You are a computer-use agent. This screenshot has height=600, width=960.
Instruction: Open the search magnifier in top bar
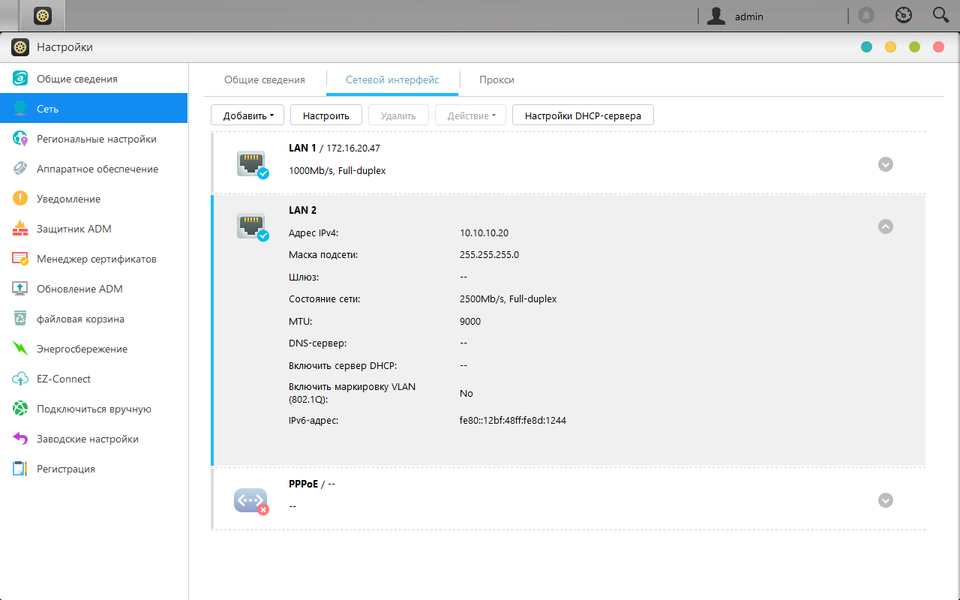coord(940,15)
